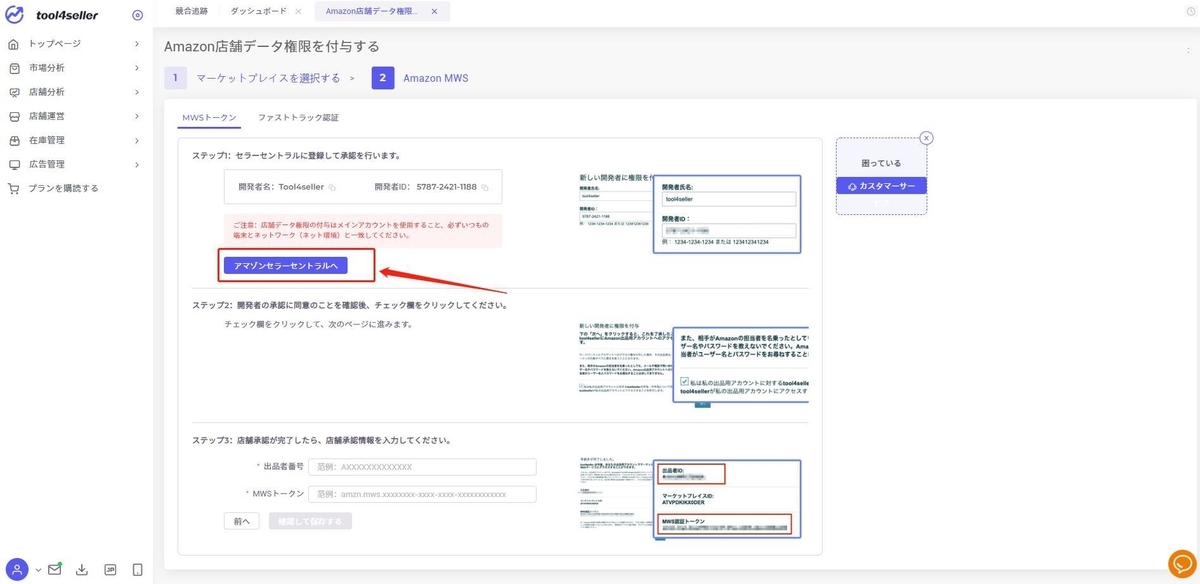Switch to the ファストトラック認証 tab
This screenshot has width=1200, height=584.
(x=298, y=117)
